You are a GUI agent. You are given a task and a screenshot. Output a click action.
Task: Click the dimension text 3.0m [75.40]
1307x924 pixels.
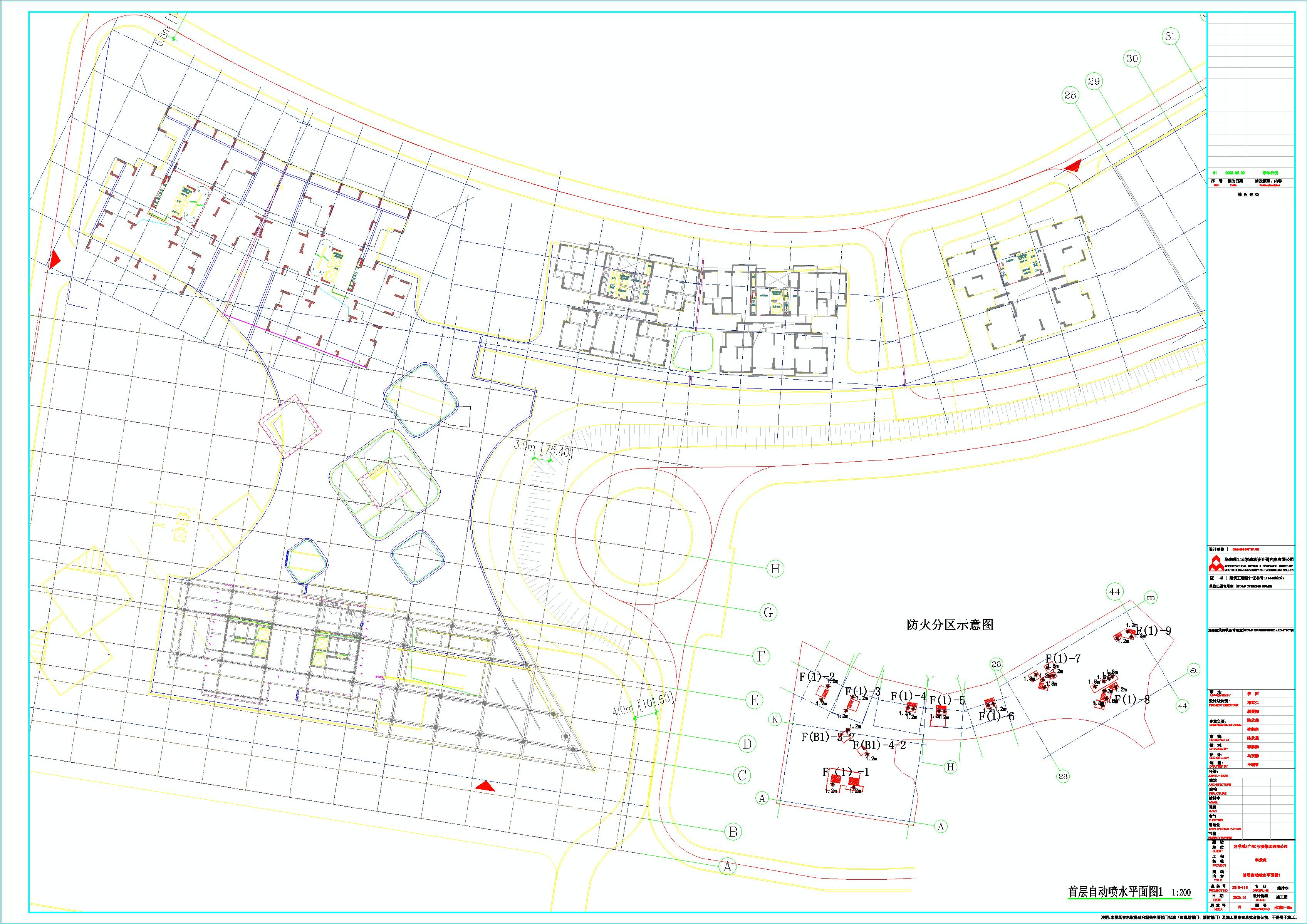[543, 449]
